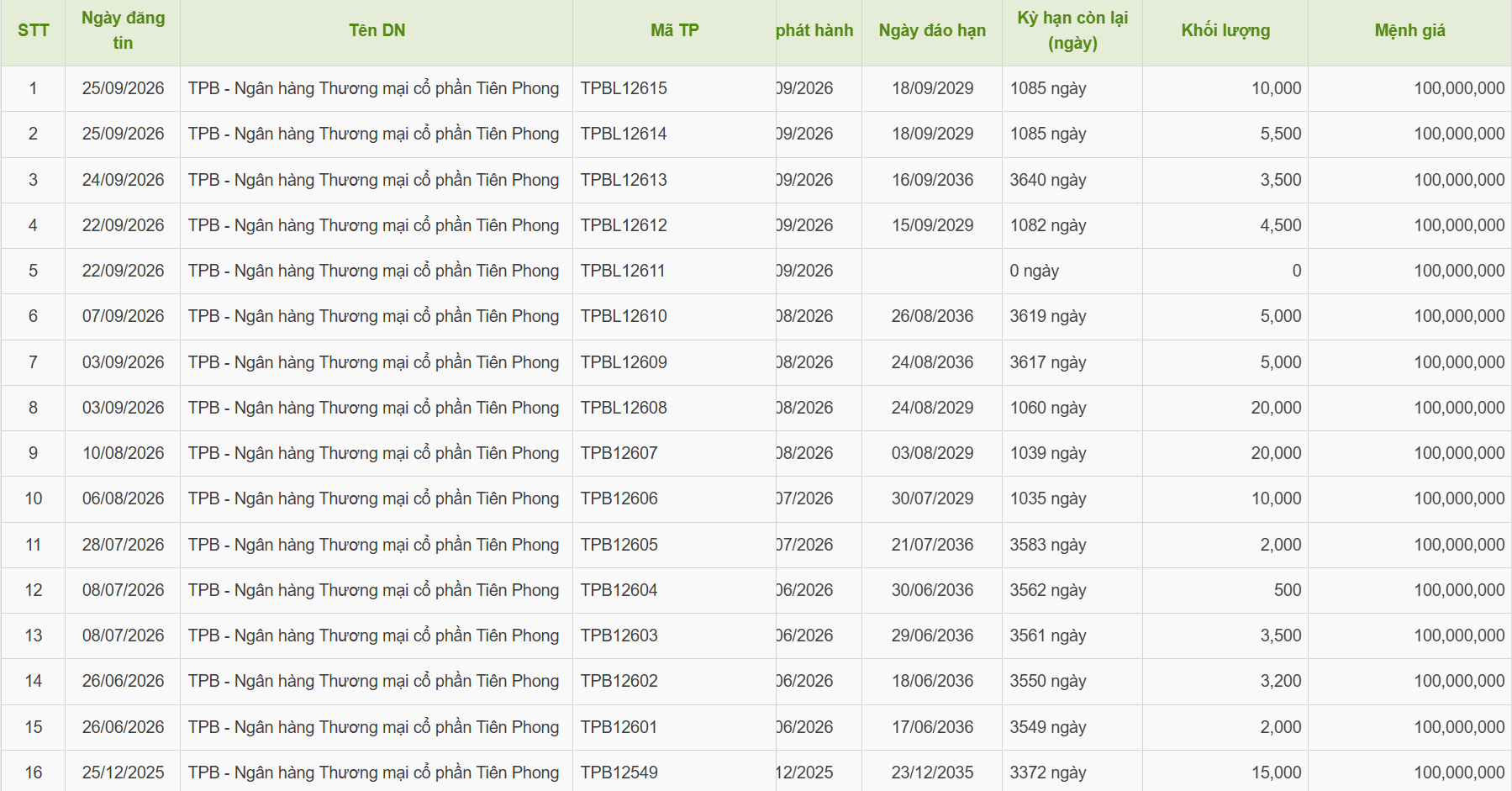Click the face value in row 5
Viewport: 1512px width, 791px height.
click(1459, 271)
